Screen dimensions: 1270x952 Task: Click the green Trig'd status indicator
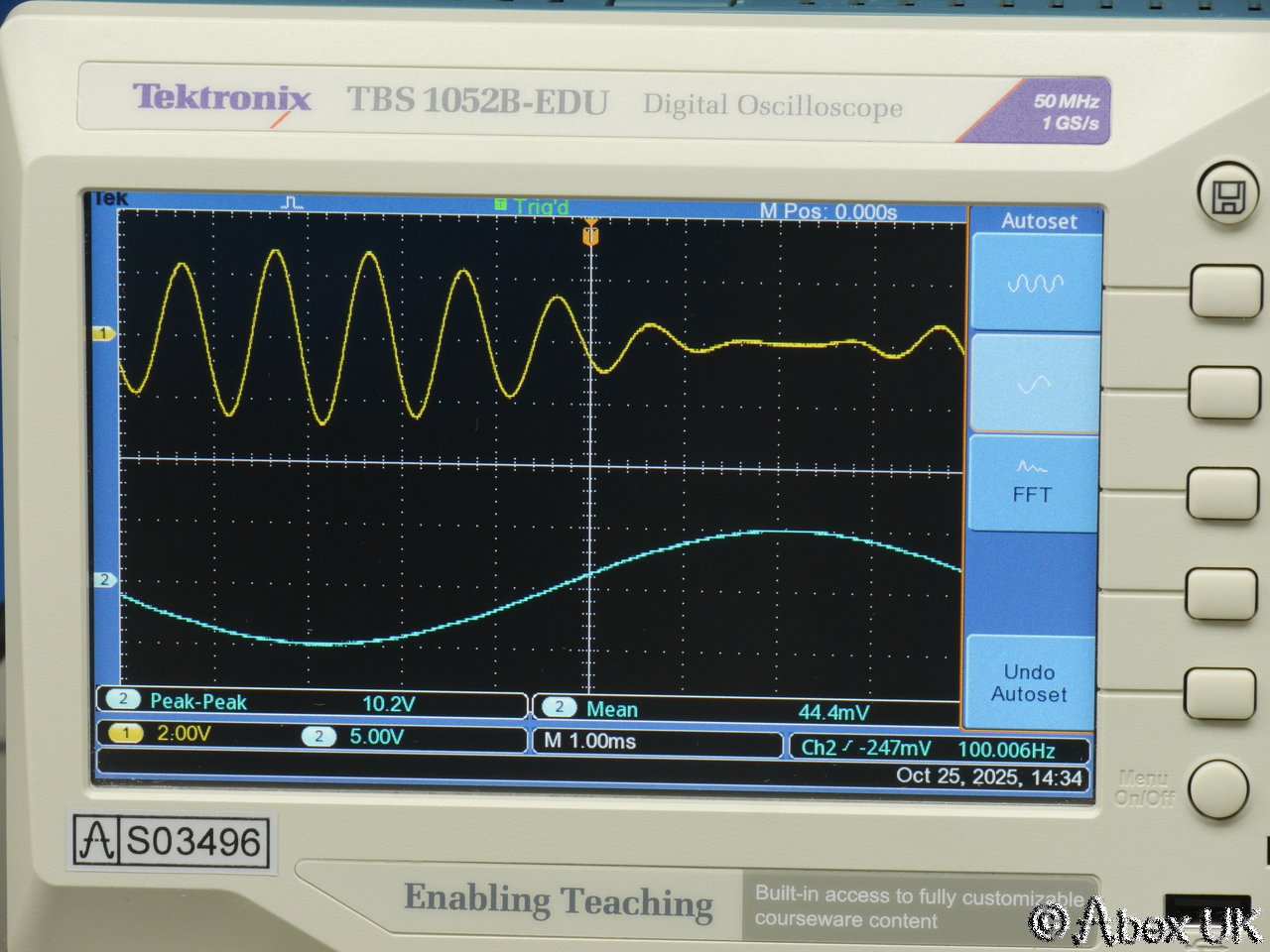click(x=533, y=206)
